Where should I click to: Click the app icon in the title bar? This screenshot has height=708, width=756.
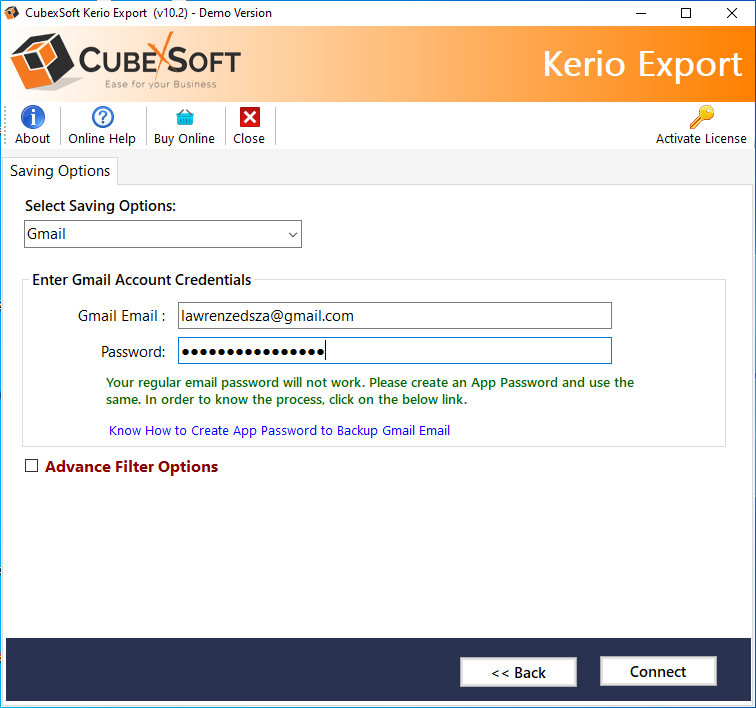[x=12, y=13]
